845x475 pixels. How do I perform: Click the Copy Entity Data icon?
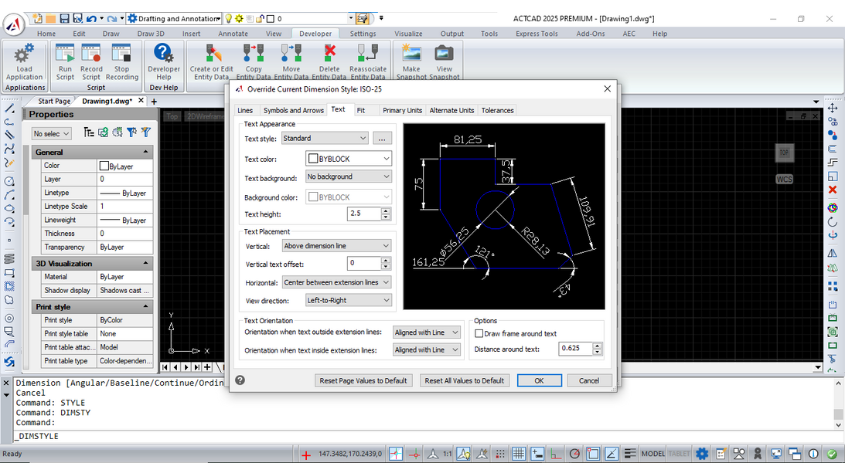253,54
